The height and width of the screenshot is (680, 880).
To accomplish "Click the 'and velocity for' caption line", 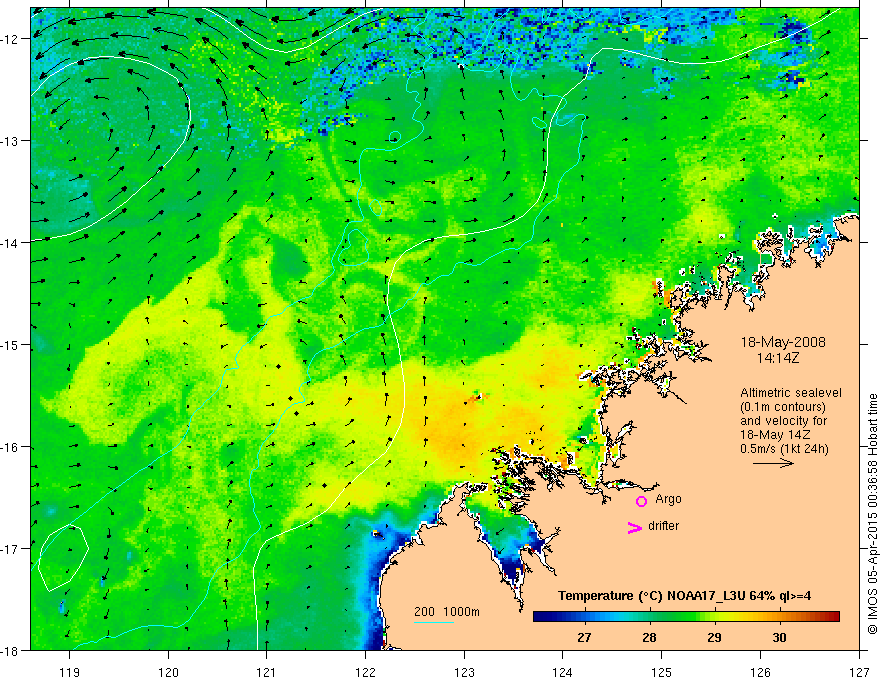I will [783, 421].
